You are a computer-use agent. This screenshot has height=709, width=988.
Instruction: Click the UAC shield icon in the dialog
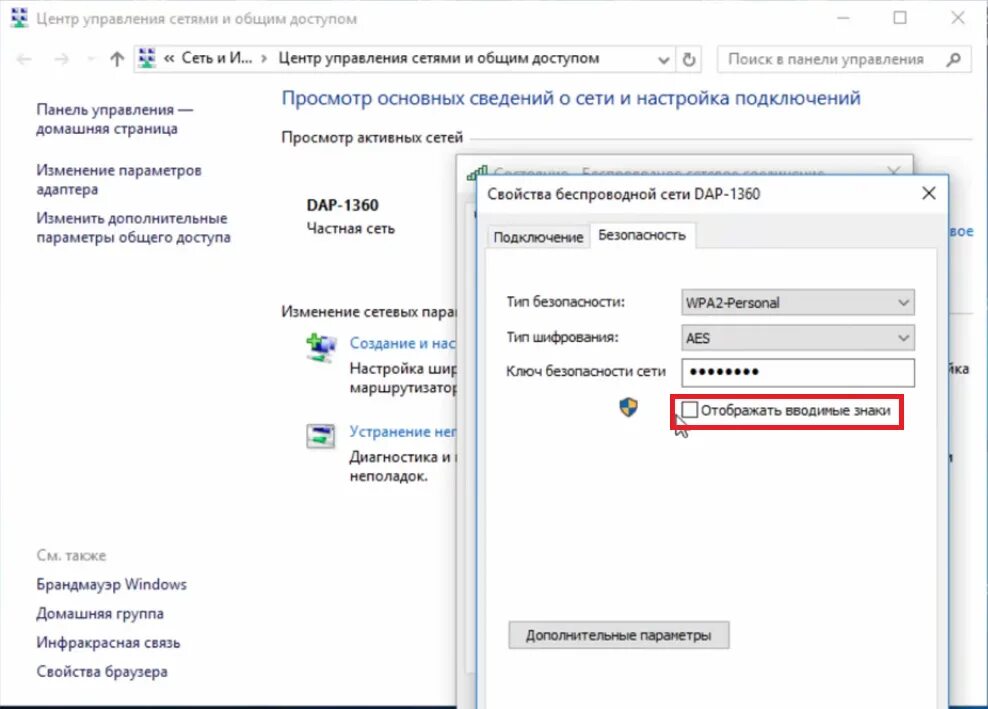coord(628,407)
